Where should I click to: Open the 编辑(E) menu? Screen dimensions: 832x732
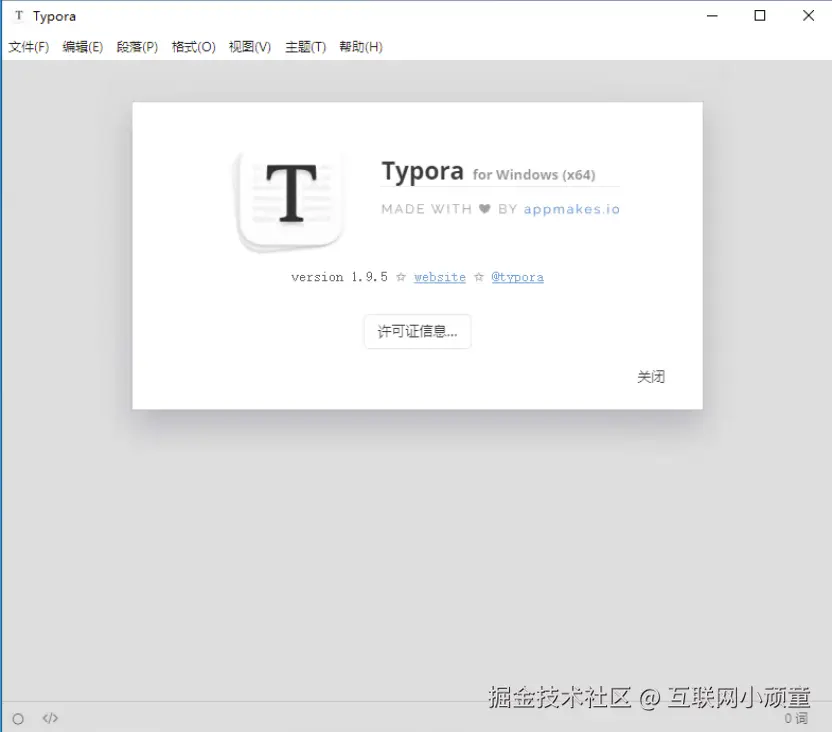pyautogui.click(x=83, y=47)
